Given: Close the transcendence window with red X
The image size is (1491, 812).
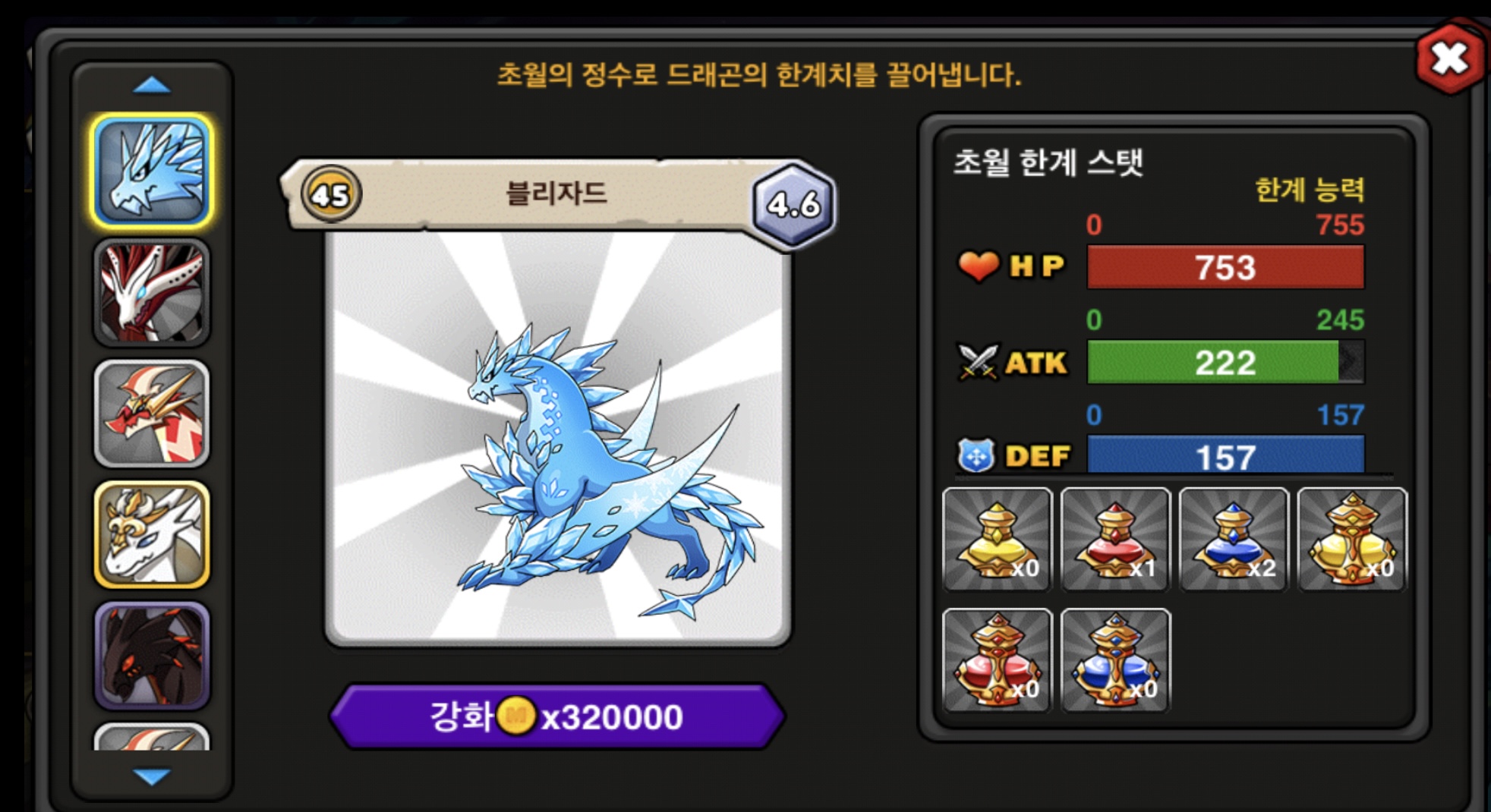Looking at the screenshot, I should (1450, 58).
